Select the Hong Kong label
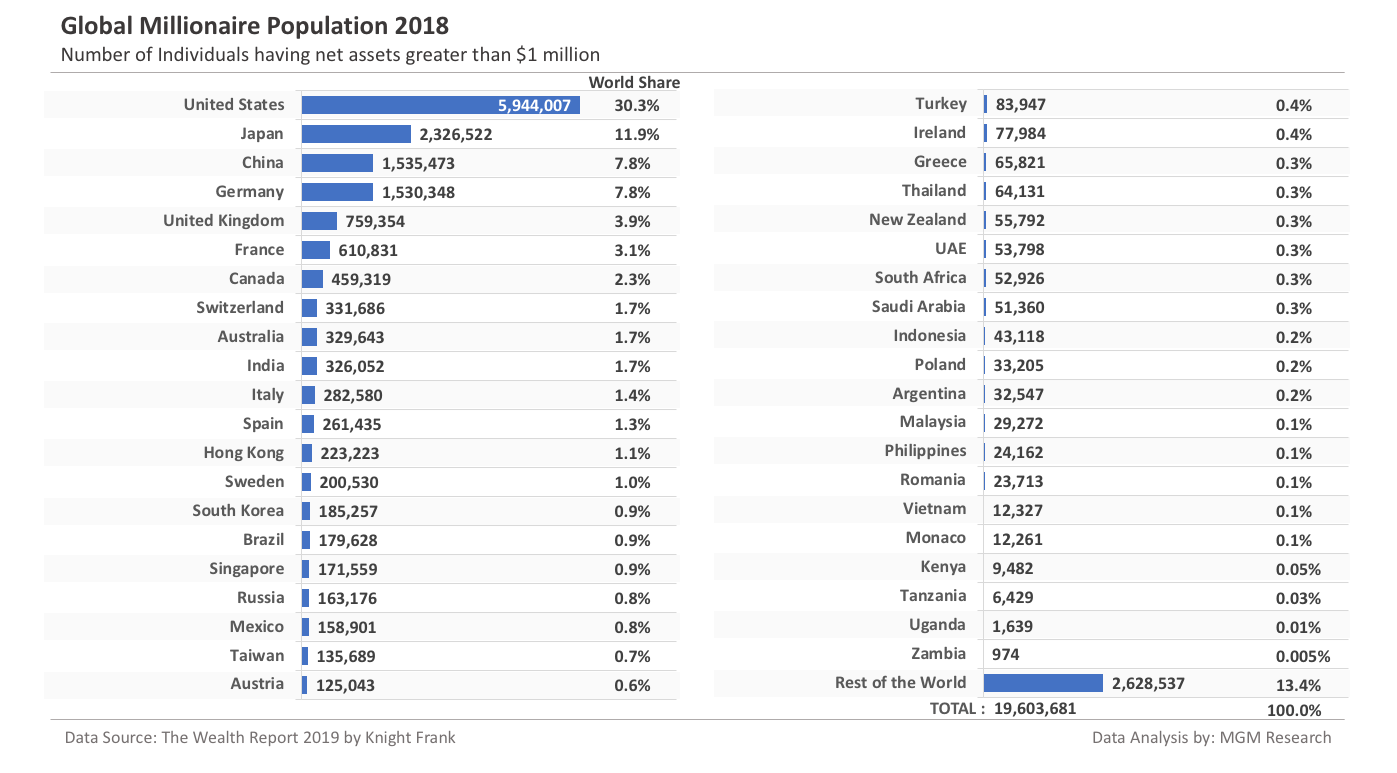Screen dimensions: 1397x773 coord(244,453)
